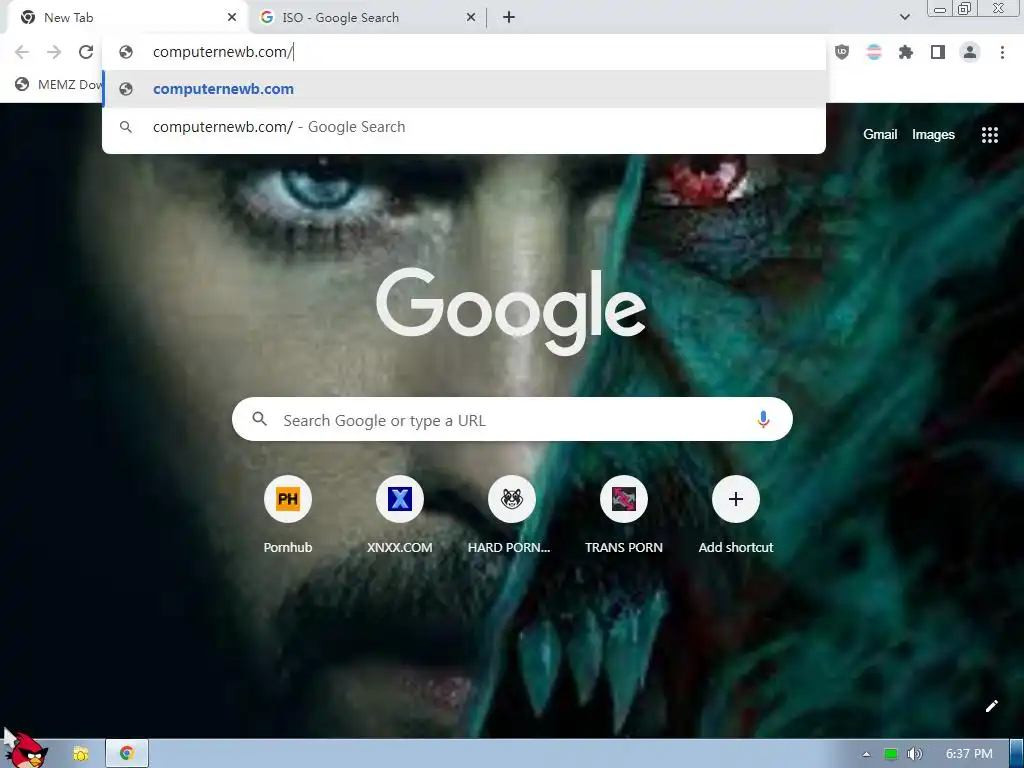The height and width of the screenshot is (768, 1024).
Task: Open the striped flag extension icon
Action: tap(874, 52)
